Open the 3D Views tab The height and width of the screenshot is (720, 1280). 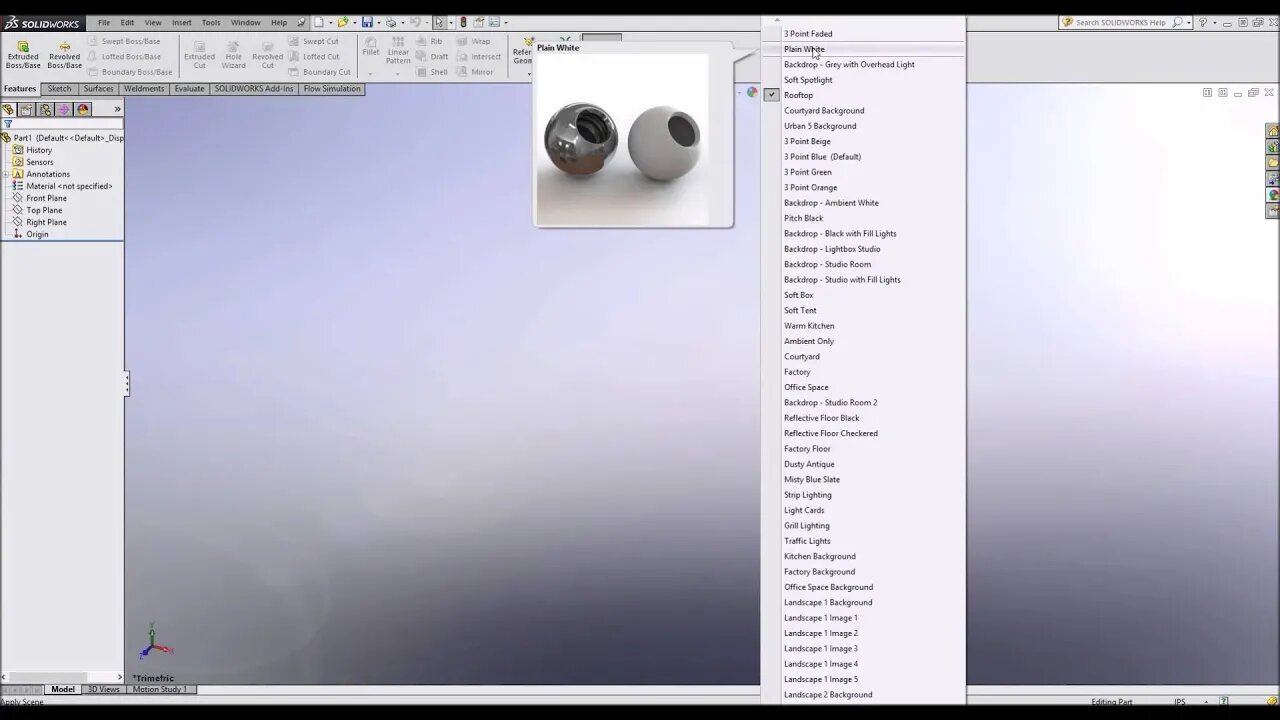point(103,689)
